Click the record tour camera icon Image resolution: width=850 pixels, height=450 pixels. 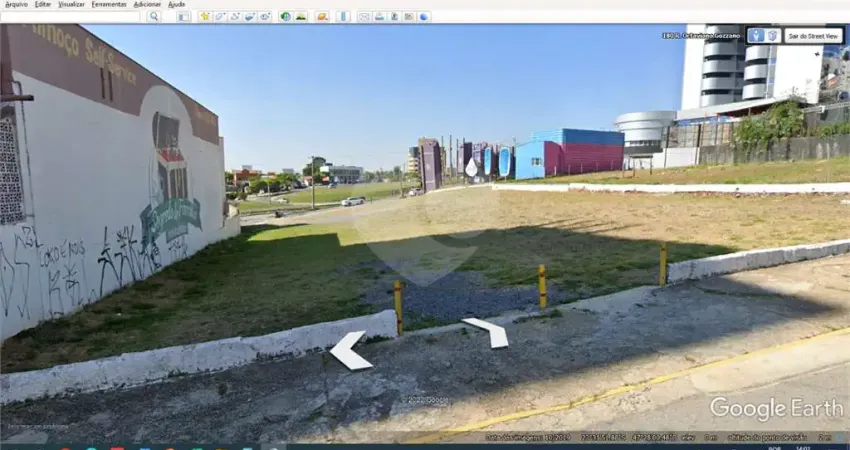[265, 16]
